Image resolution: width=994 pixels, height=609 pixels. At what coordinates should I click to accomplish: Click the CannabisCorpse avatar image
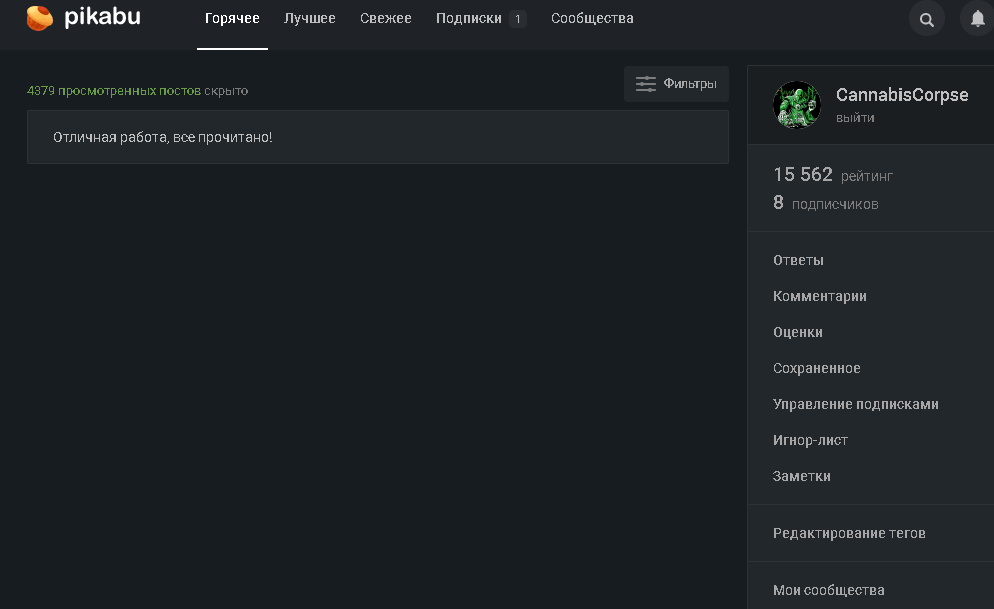(x=797, y=105)
